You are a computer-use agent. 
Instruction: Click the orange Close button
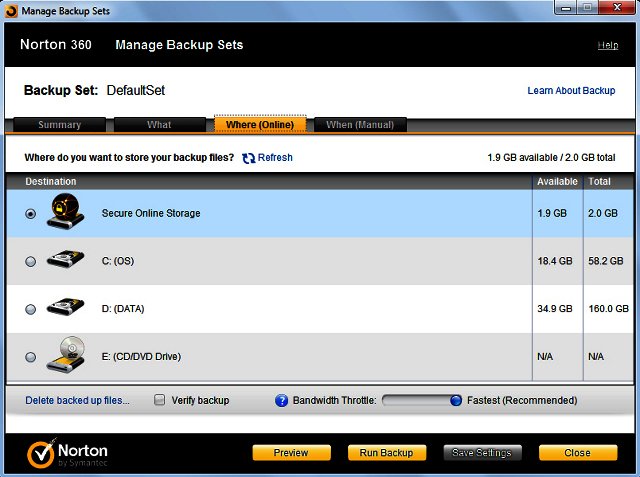[x=578, y=453]
